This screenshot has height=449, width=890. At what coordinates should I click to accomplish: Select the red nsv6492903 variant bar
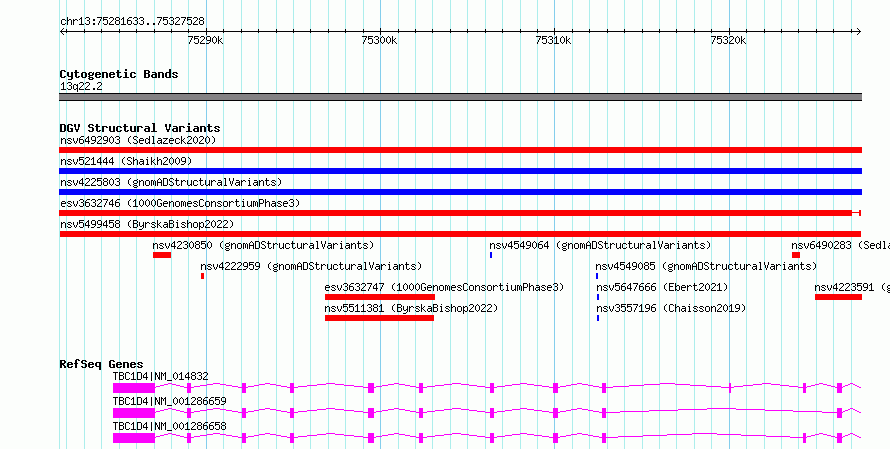tap(460, 150)
